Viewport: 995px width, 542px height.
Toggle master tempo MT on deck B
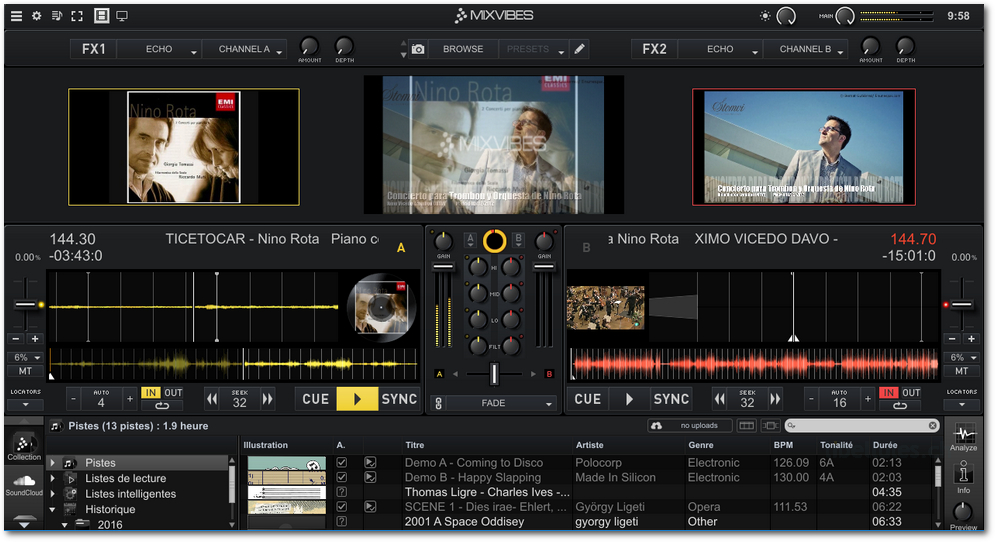coord(961,371)
